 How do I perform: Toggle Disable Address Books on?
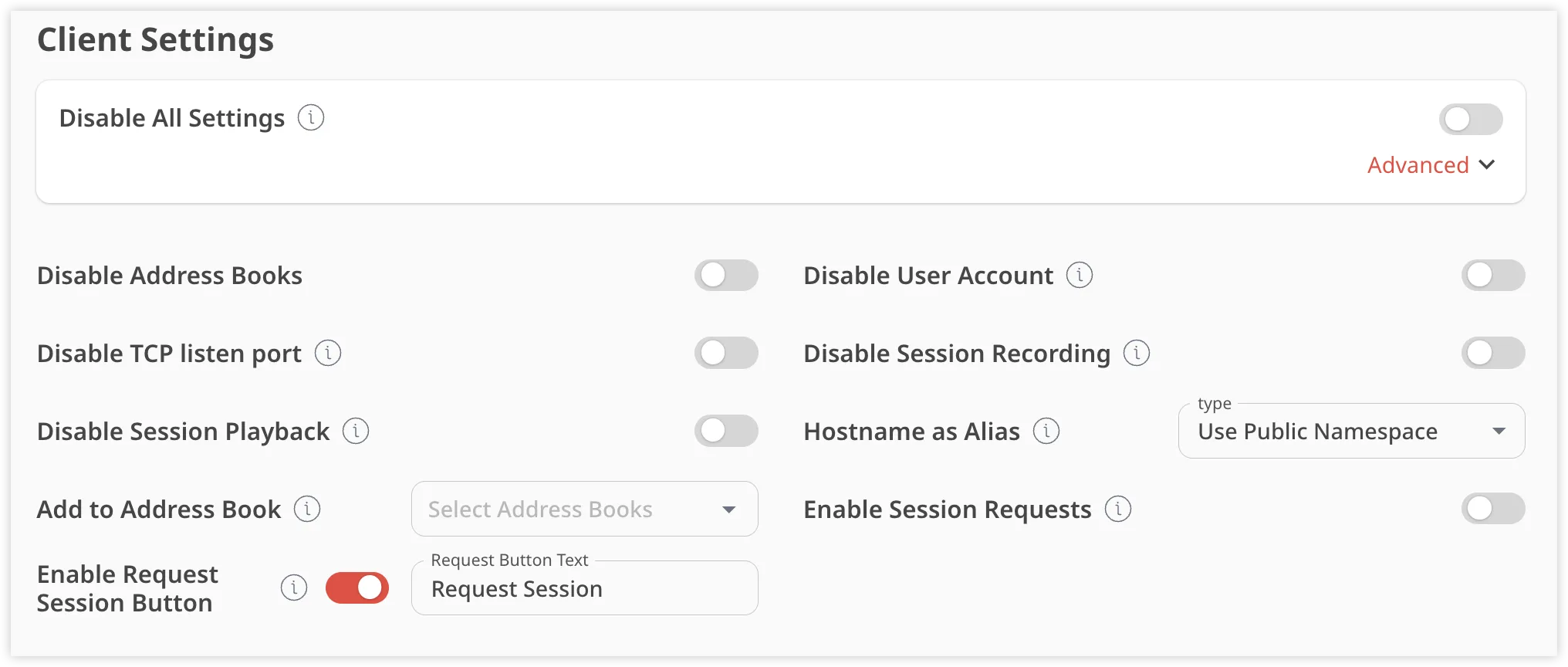pos(726,275)
